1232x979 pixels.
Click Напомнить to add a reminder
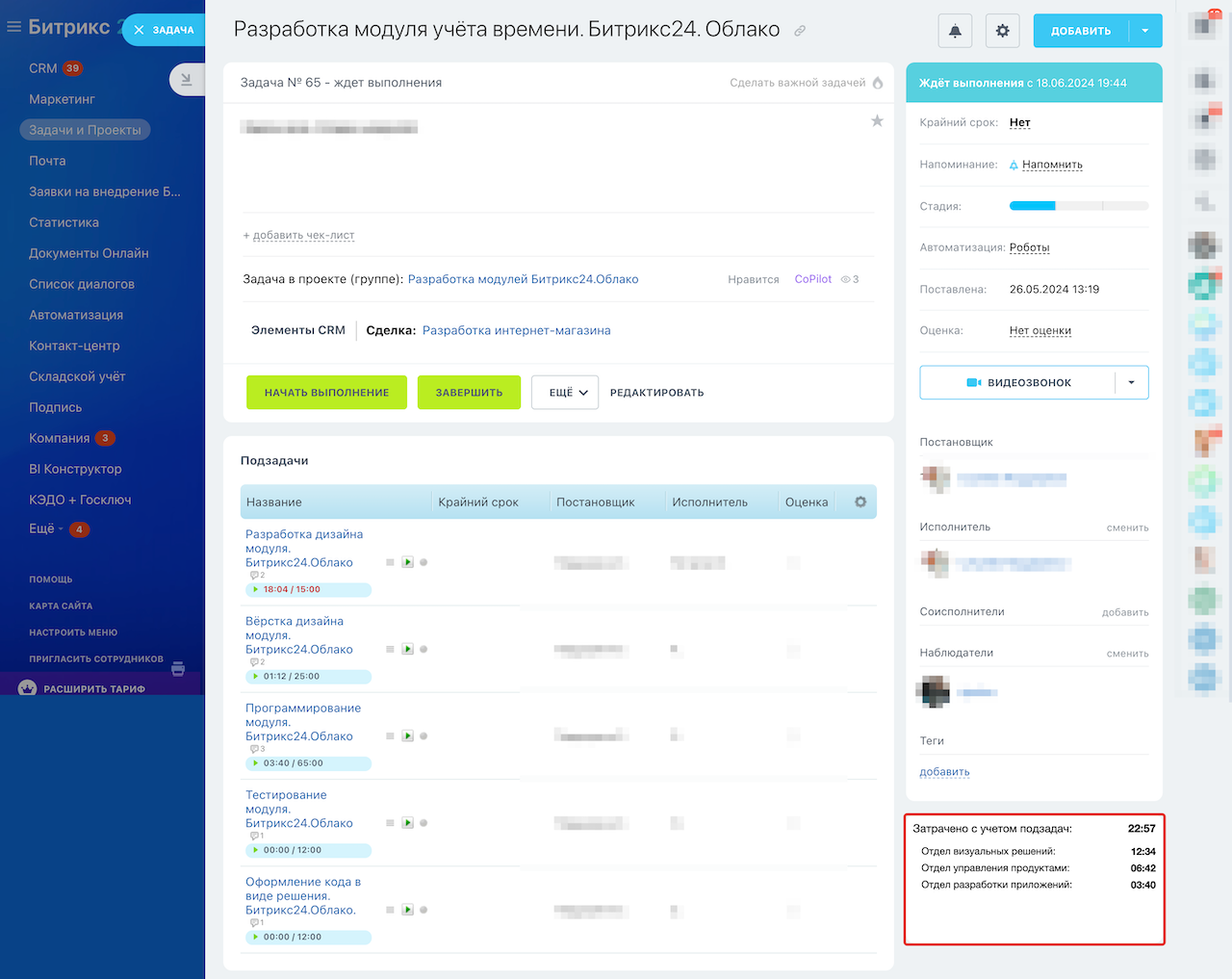[1052, 165]
